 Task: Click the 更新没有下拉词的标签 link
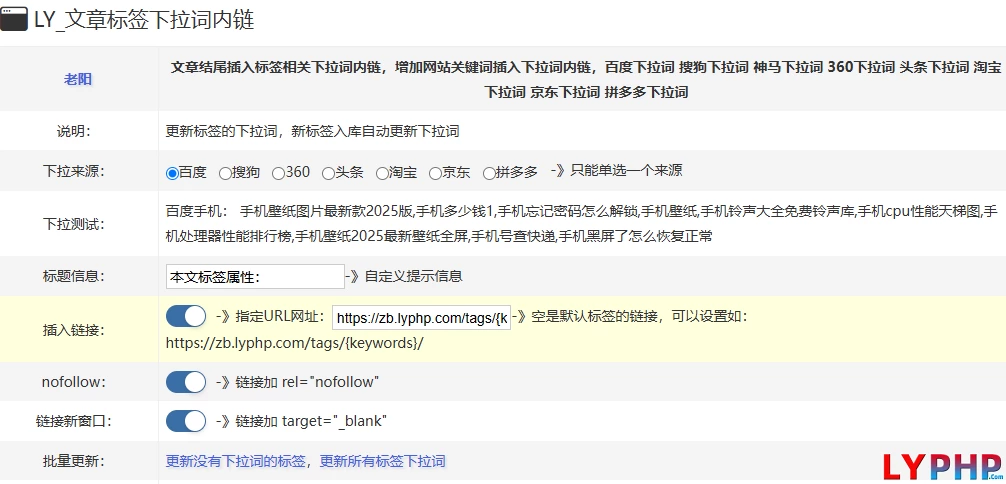pos(237,461)
